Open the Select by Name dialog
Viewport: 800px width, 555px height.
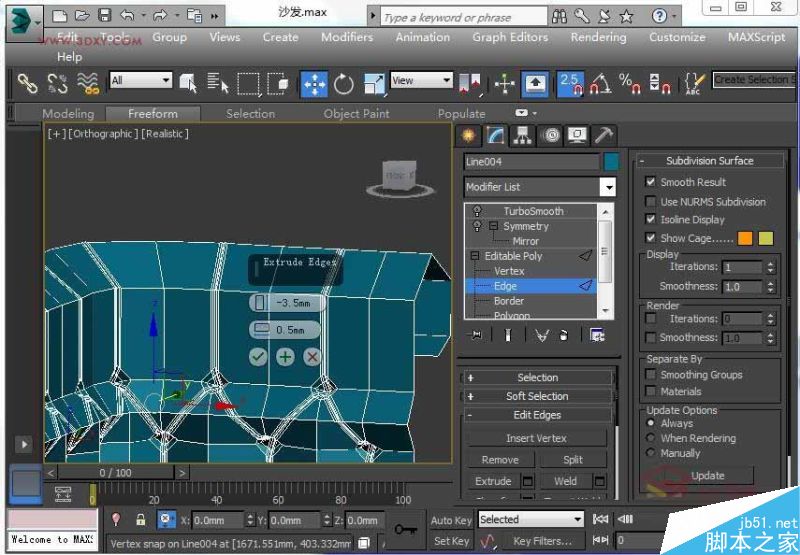[218, 83]
